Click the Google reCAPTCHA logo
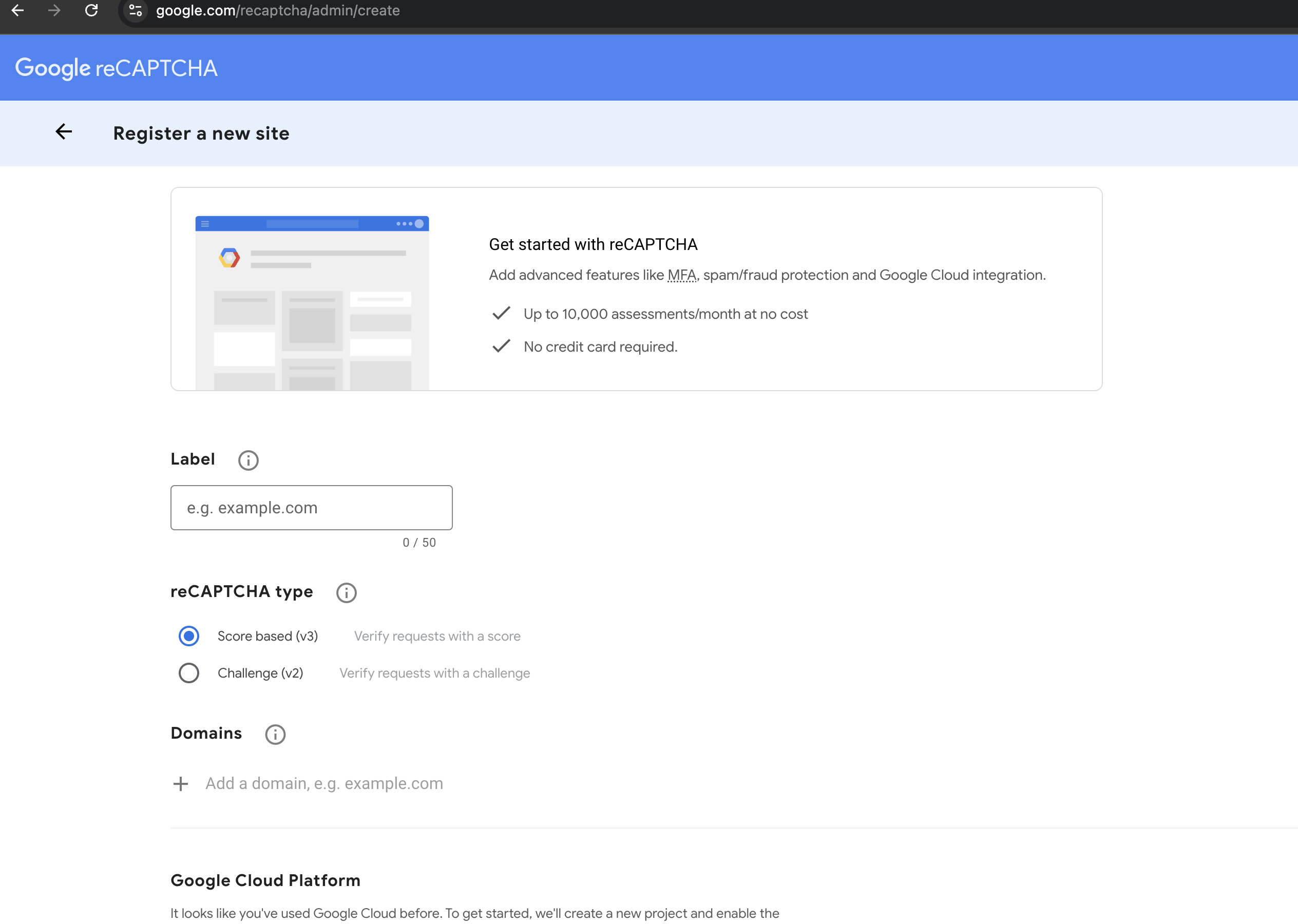 (x=116, y=68)
